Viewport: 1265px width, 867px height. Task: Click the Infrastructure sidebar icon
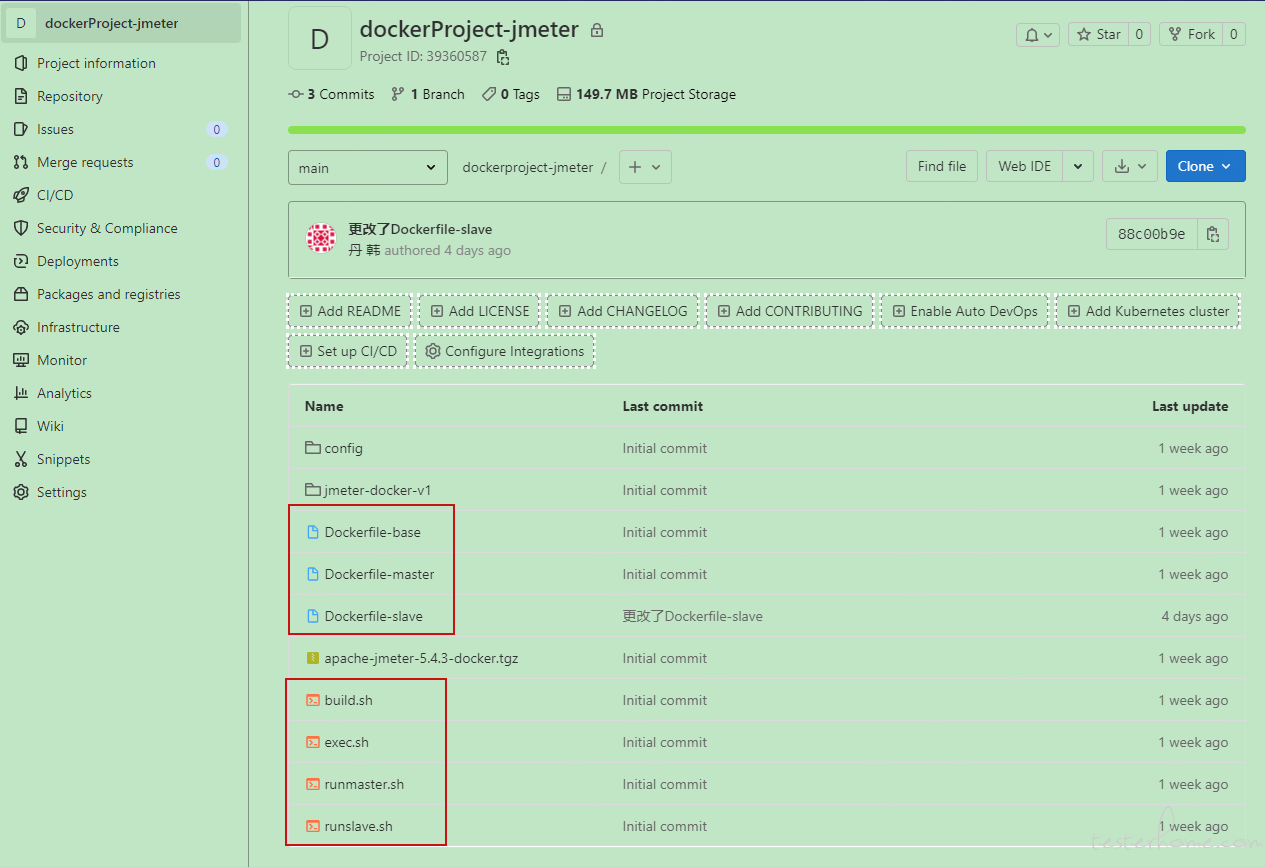pos(20,327)
